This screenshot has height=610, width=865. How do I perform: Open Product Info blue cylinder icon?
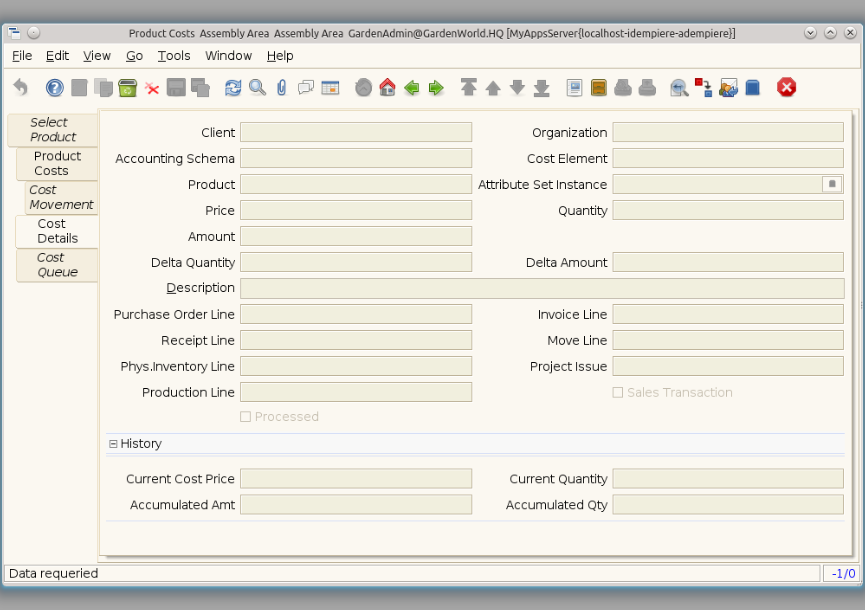click(752, 87)
